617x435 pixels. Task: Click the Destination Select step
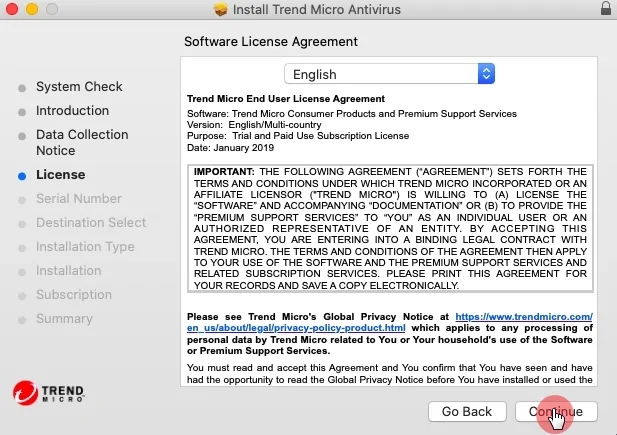[x=91, y=222]
